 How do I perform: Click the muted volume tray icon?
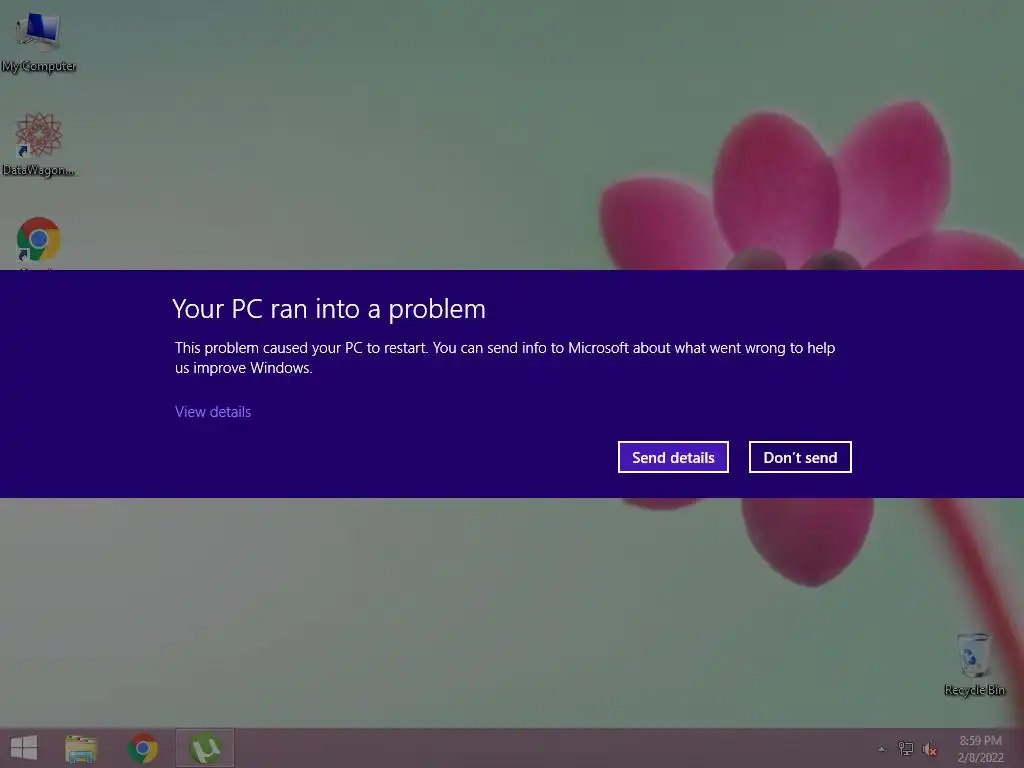(929, 749)
